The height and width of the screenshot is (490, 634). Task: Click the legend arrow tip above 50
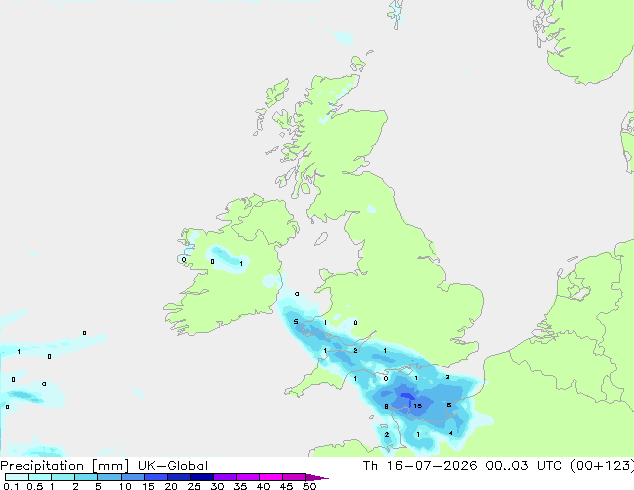(317, 477)
